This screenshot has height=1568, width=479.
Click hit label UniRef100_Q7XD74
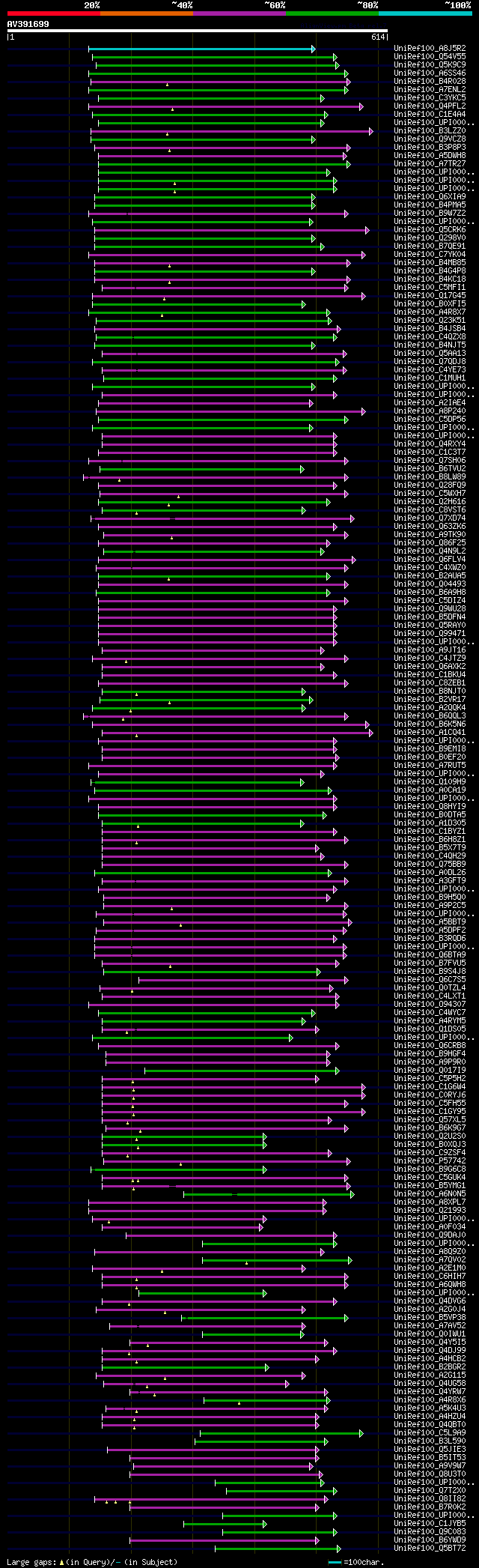click(x=430, y=518)
